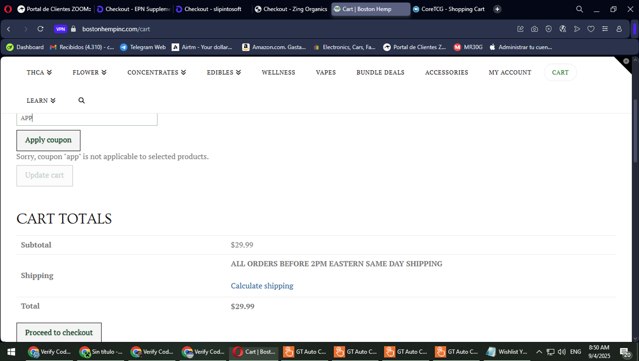Switch to CoreTCG - Shopping Cart tab
639x361 pixels.
(449, 9)
